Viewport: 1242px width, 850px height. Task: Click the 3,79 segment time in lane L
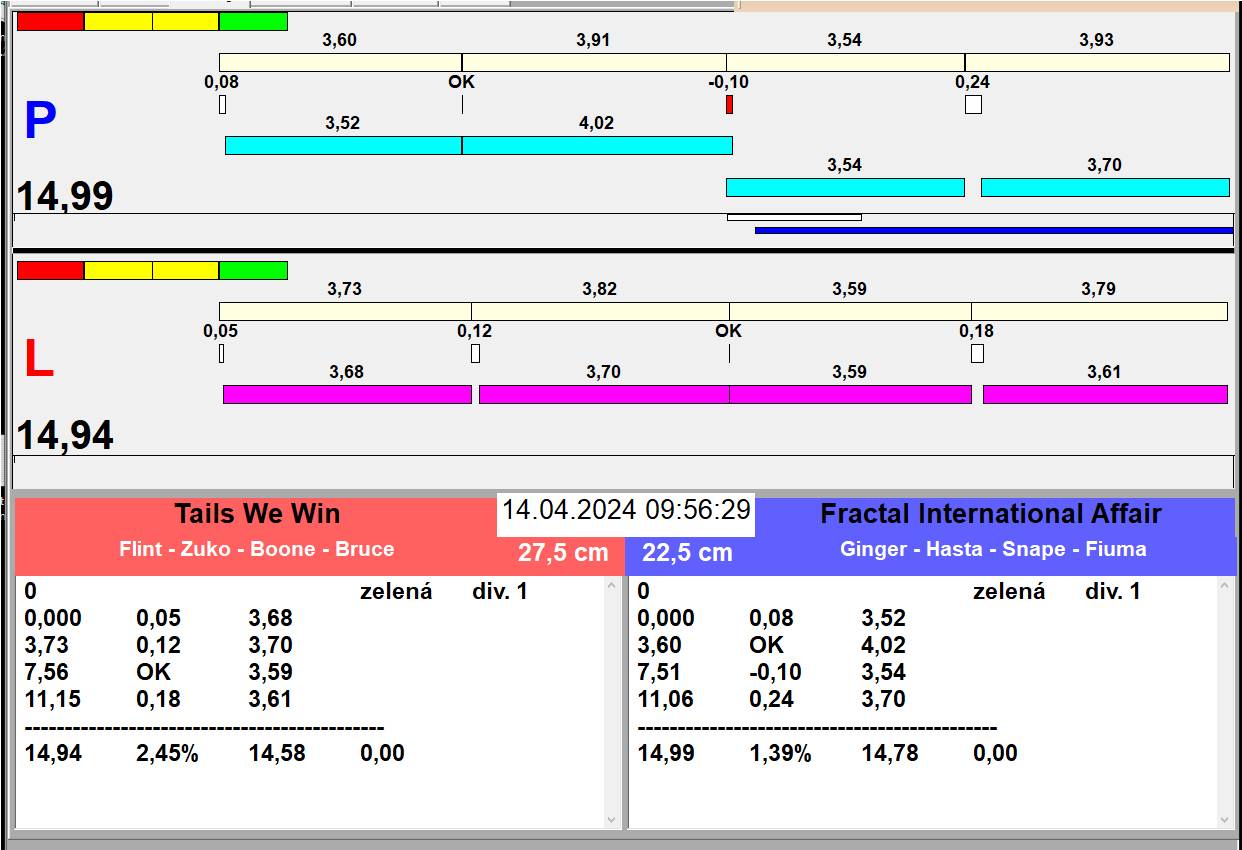1098,290
